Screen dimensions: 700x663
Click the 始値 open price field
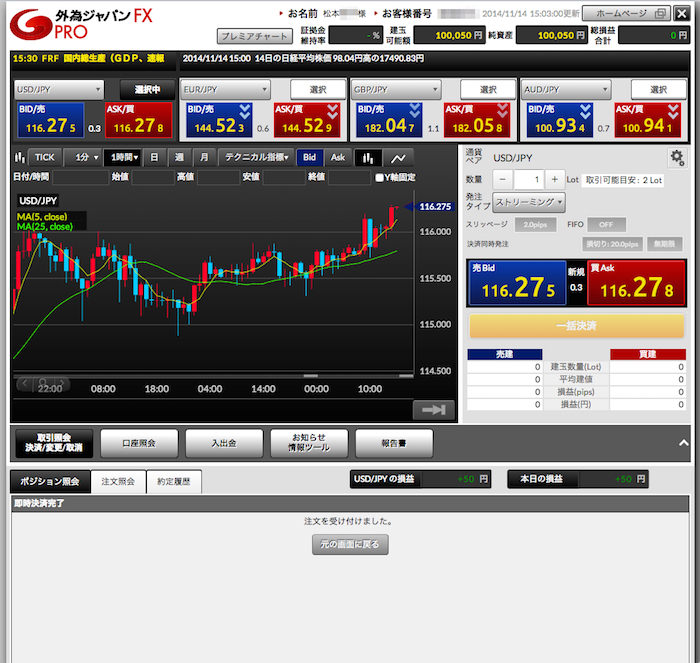153,177
